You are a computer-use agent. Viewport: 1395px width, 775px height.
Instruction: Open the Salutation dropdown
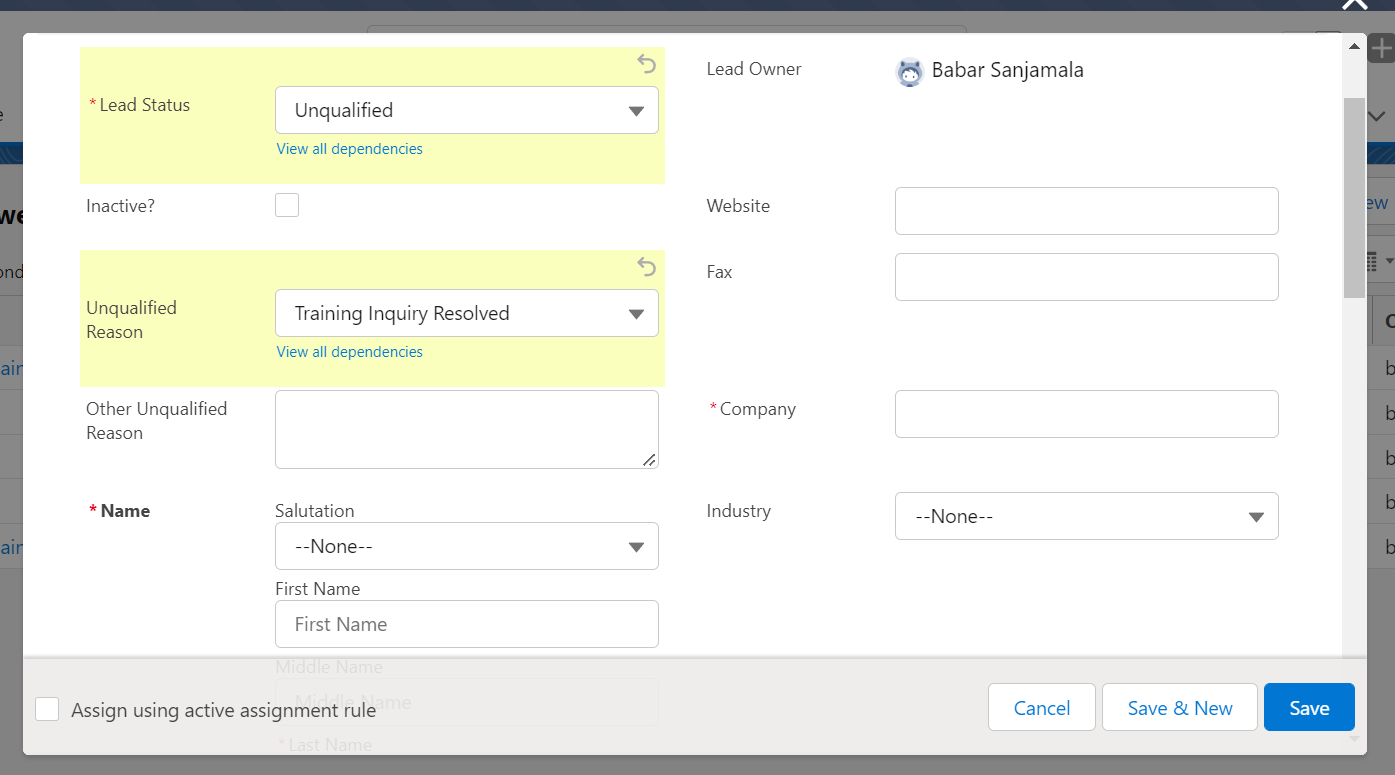click(x=466, y=546)
